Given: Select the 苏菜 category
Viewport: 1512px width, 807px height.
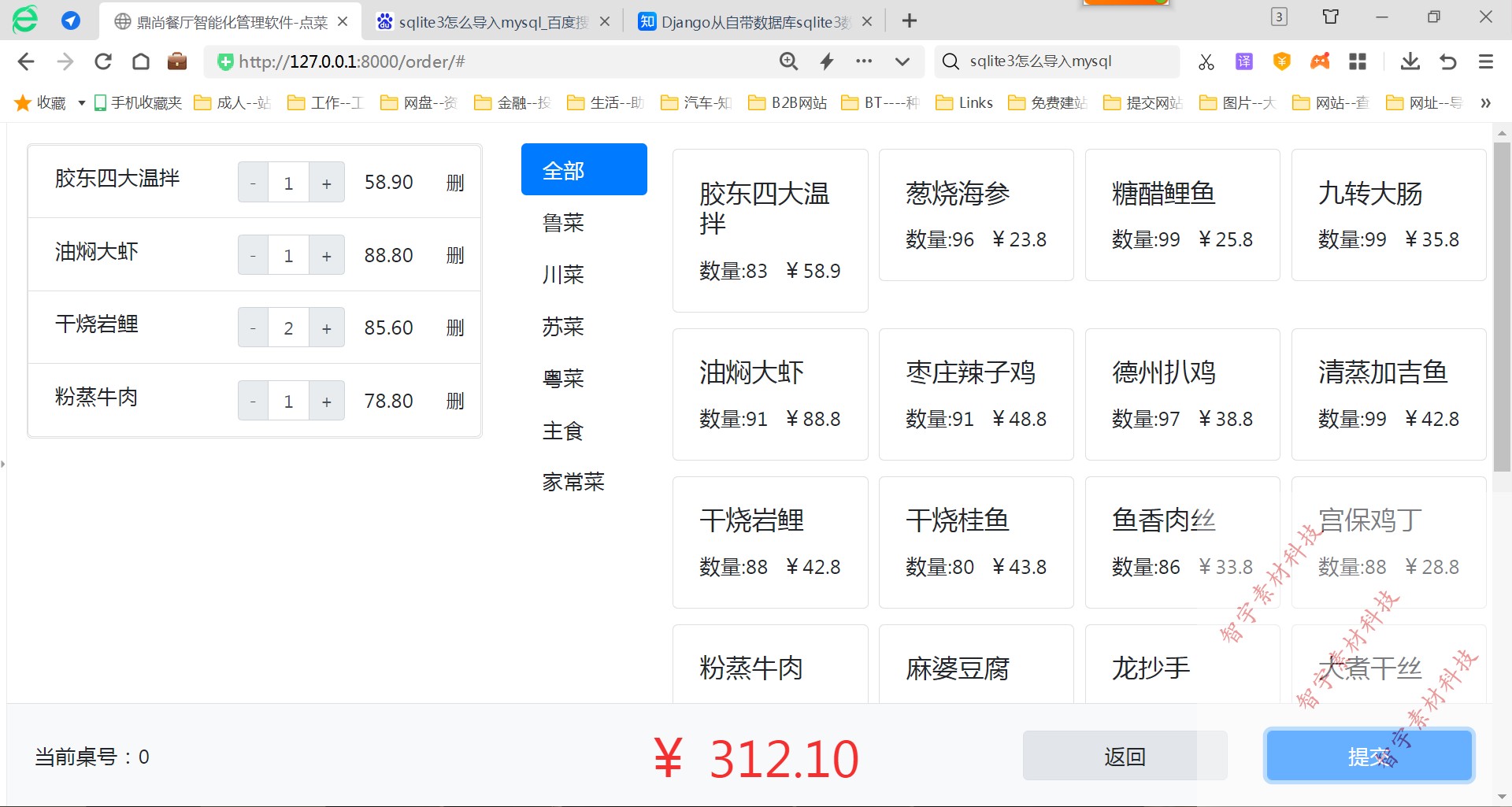Looking at the screenshot, I should click(x=563, y=327).
